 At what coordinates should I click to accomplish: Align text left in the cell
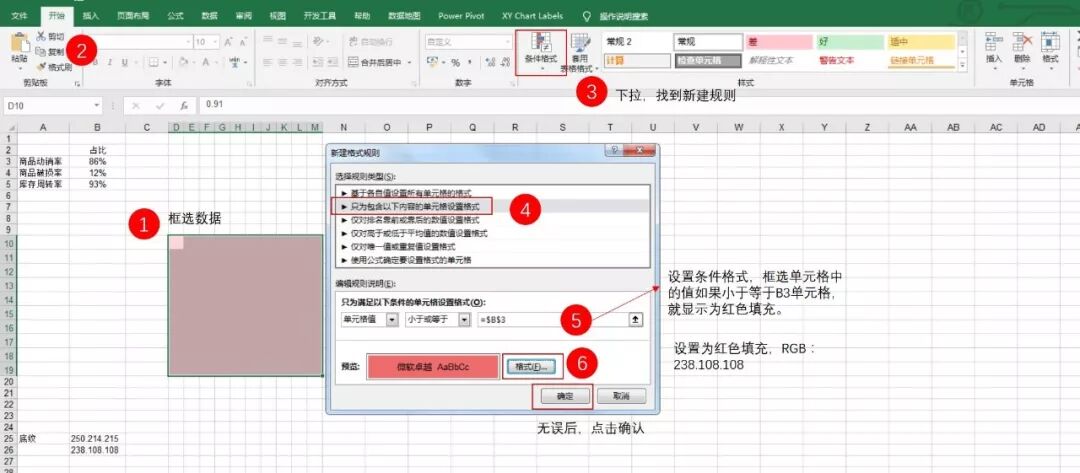coord(267,62)
